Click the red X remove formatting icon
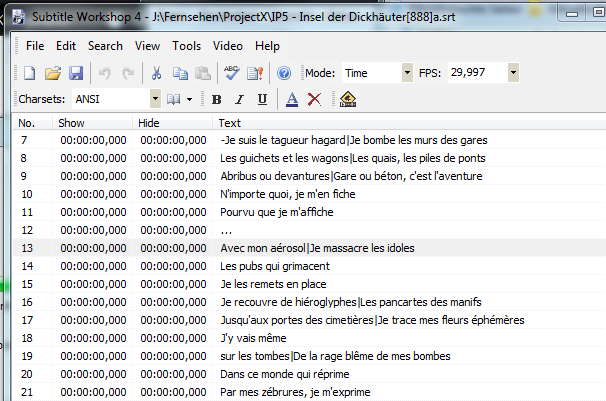The height and width of the screenshot is (401, 606). click(x=314, y=99)
